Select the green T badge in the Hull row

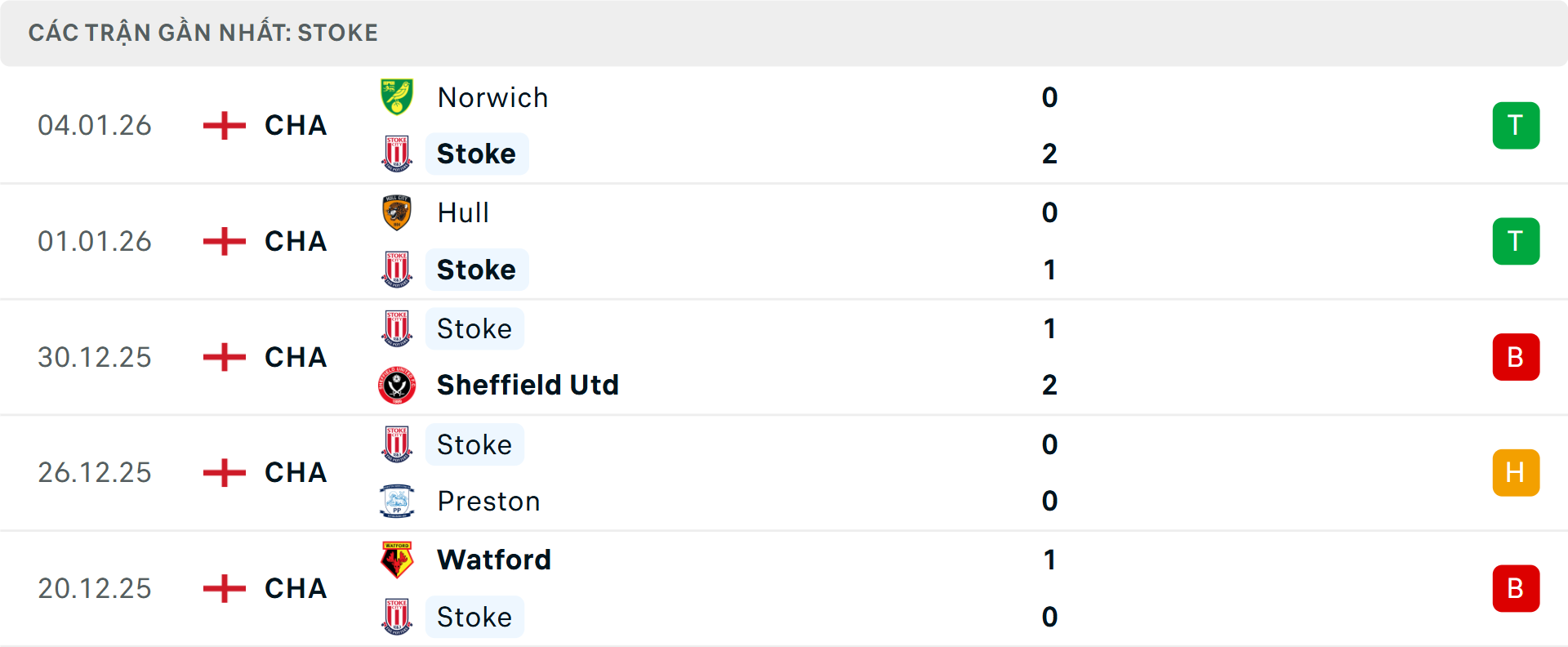[1517, 241]
